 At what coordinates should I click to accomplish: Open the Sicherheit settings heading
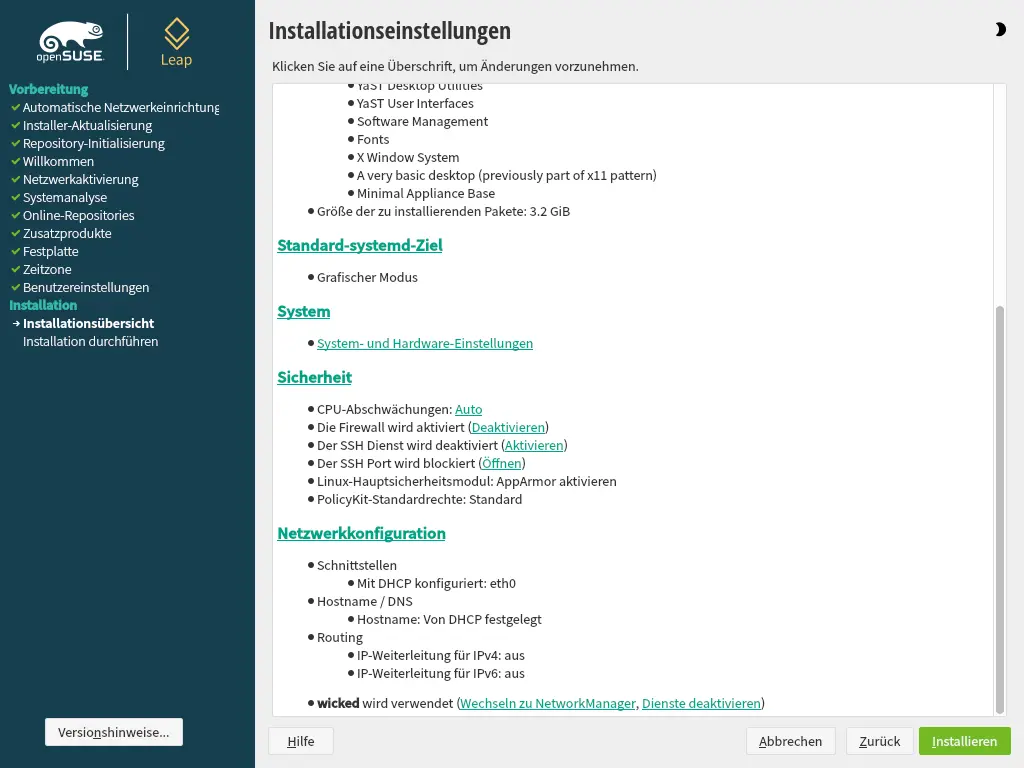[314, 377]
